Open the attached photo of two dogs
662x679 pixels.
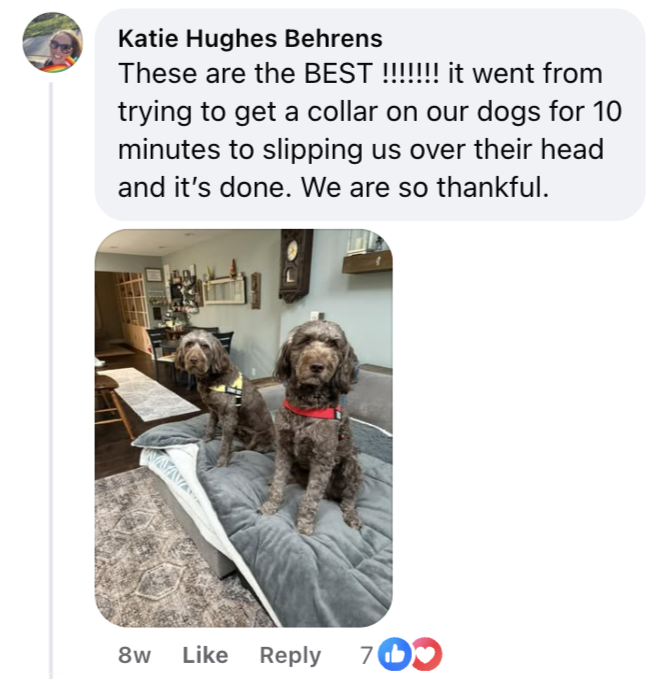[x=244, y=428]
